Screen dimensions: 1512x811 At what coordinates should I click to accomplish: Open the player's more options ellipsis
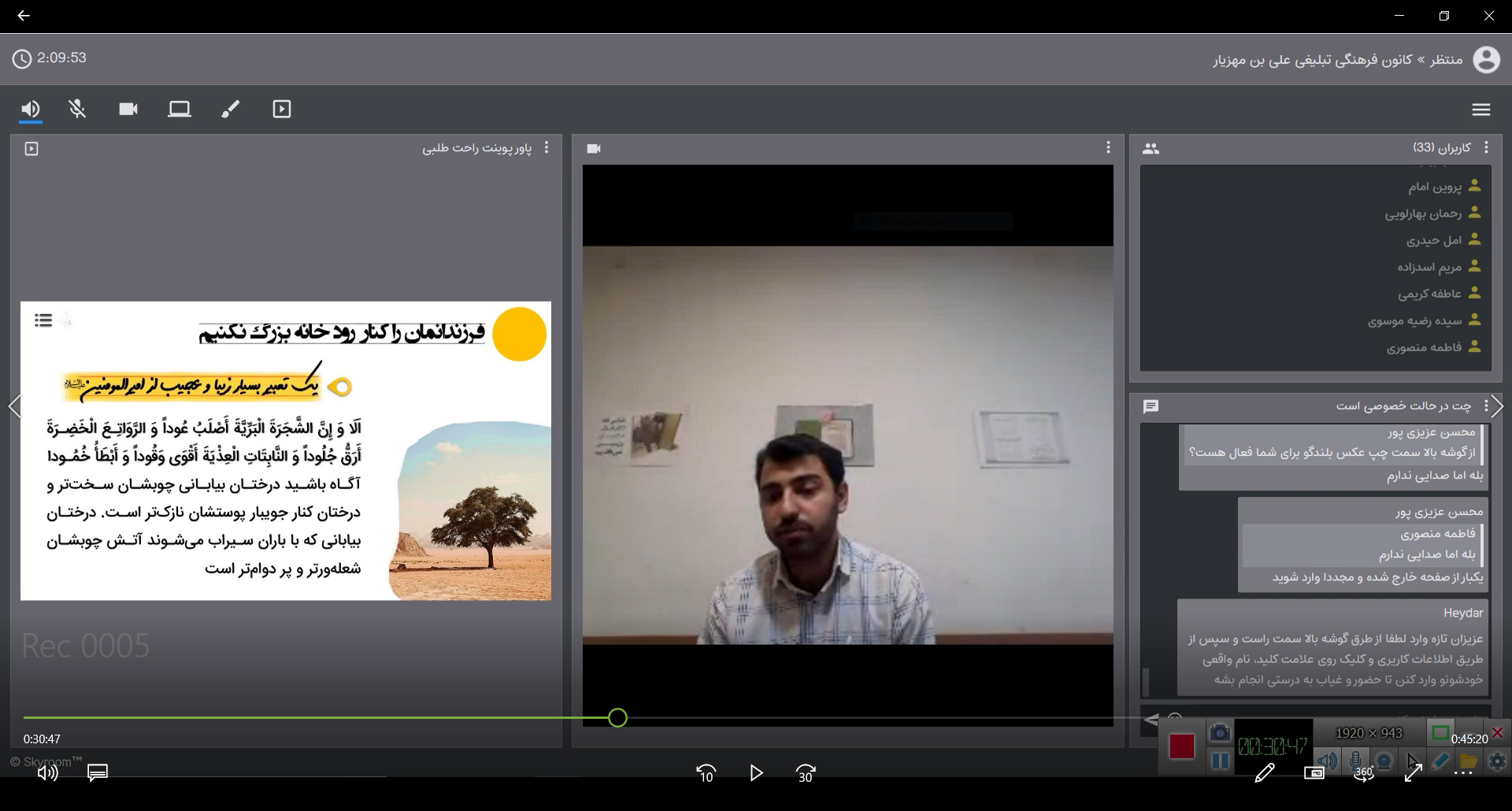[1463, 774]
